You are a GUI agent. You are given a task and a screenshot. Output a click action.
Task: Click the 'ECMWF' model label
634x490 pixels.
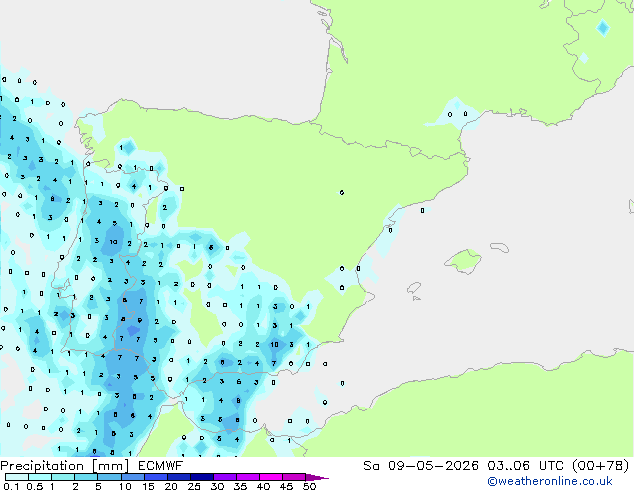[x=161, y=466]
